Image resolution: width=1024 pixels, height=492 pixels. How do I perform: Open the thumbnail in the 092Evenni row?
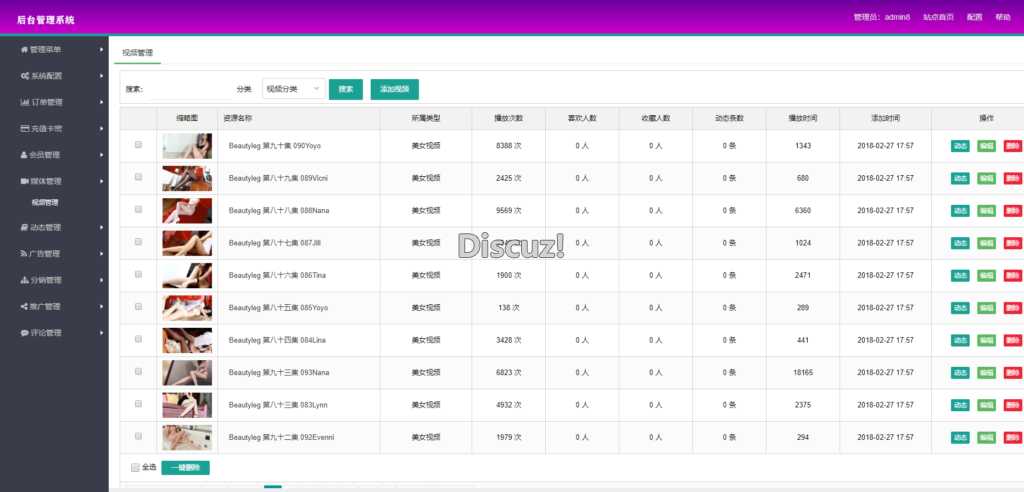click(187, 437)
